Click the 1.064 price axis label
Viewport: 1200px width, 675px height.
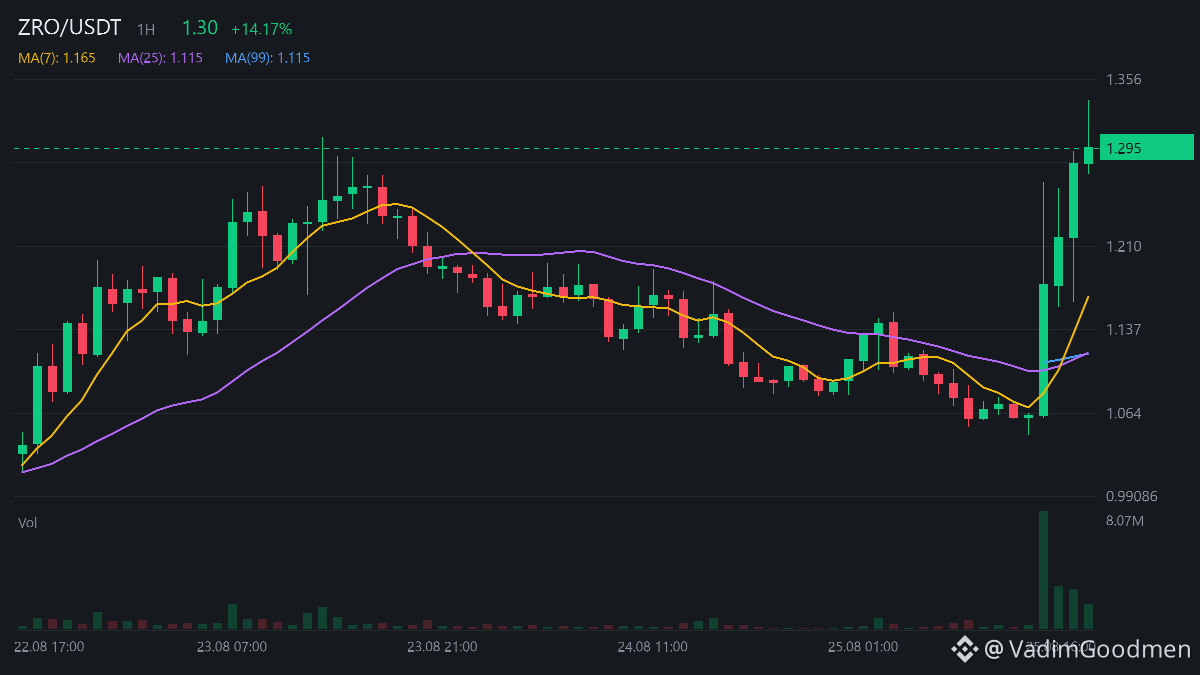pos(1124,413)
